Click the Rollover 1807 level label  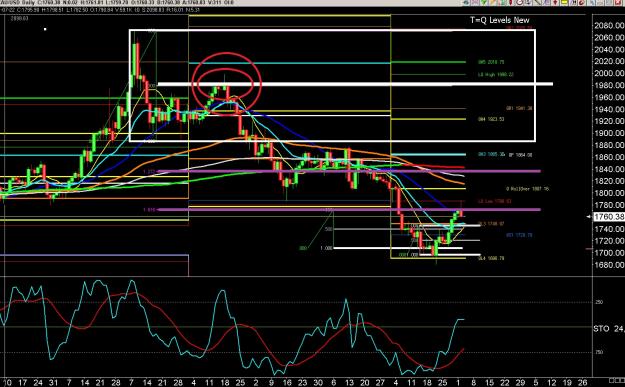point(528,189)
